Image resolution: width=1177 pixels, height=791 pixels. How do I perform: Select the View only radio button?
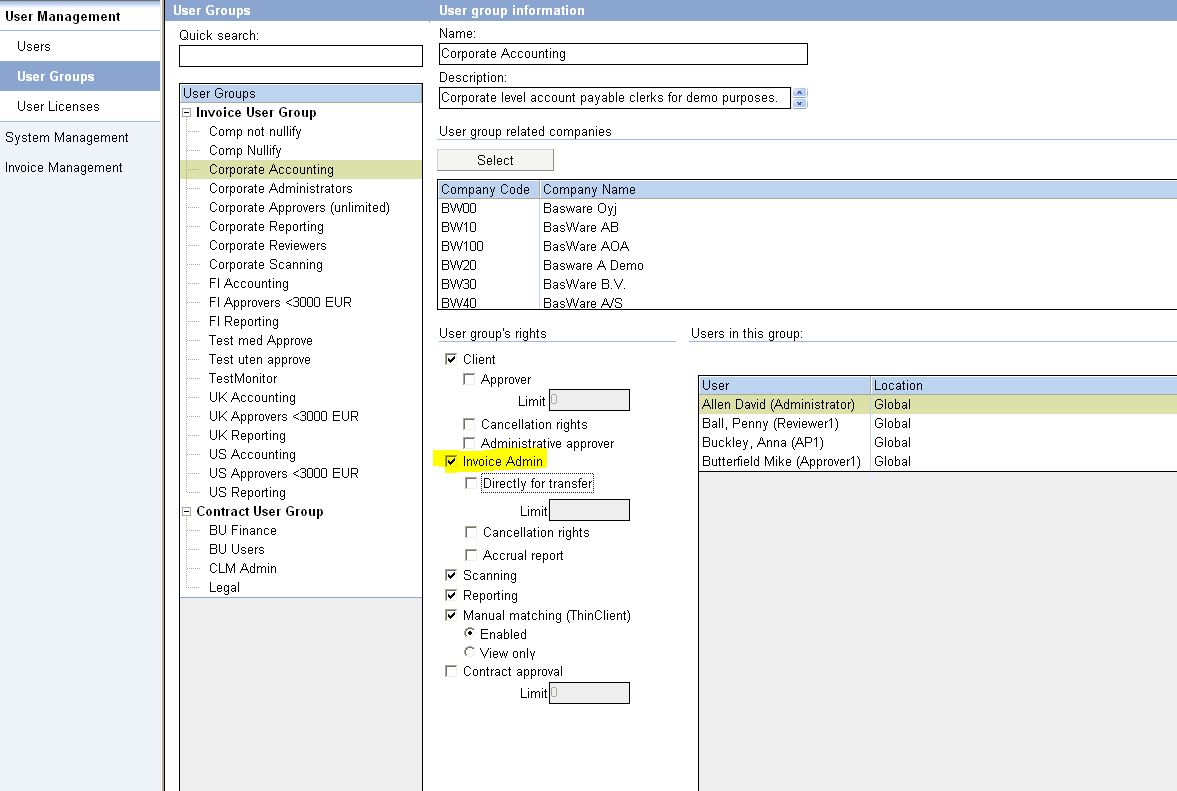tap(469, 652)
